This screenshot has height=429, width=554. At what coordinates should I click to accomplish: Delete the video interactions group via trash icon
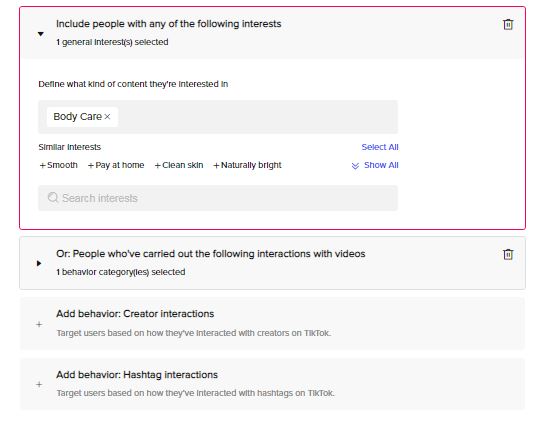click(508, 254)
